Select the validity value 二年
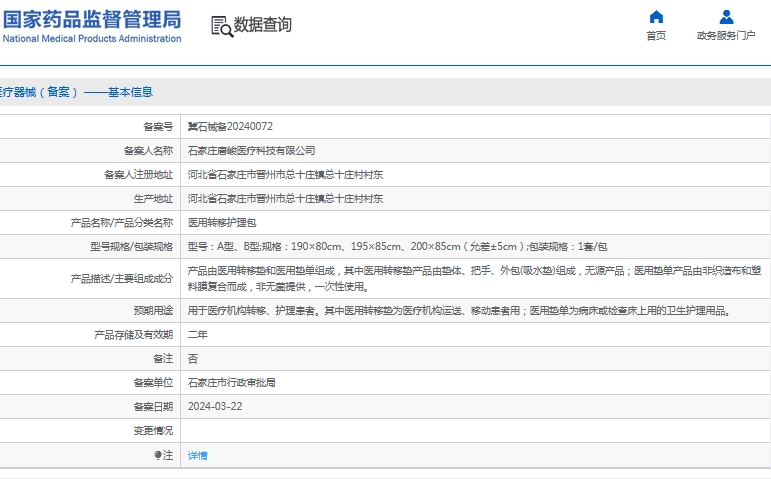The image size is (771, 479). pos(198,335)
